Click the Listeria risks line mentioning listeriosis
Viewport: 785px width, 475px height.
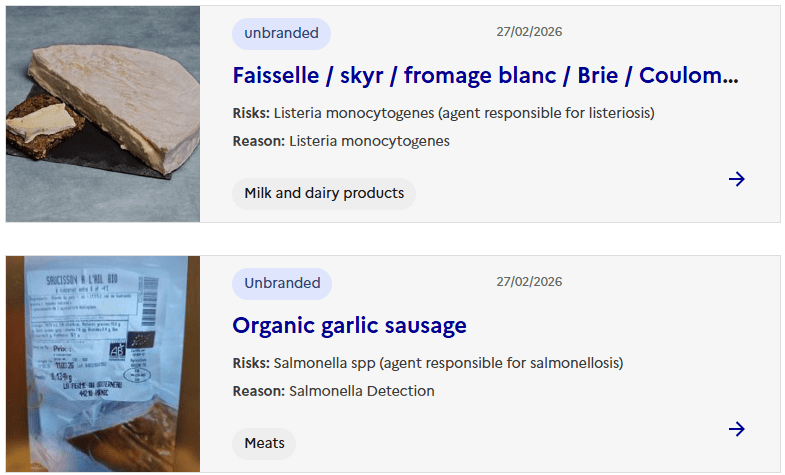443,113
